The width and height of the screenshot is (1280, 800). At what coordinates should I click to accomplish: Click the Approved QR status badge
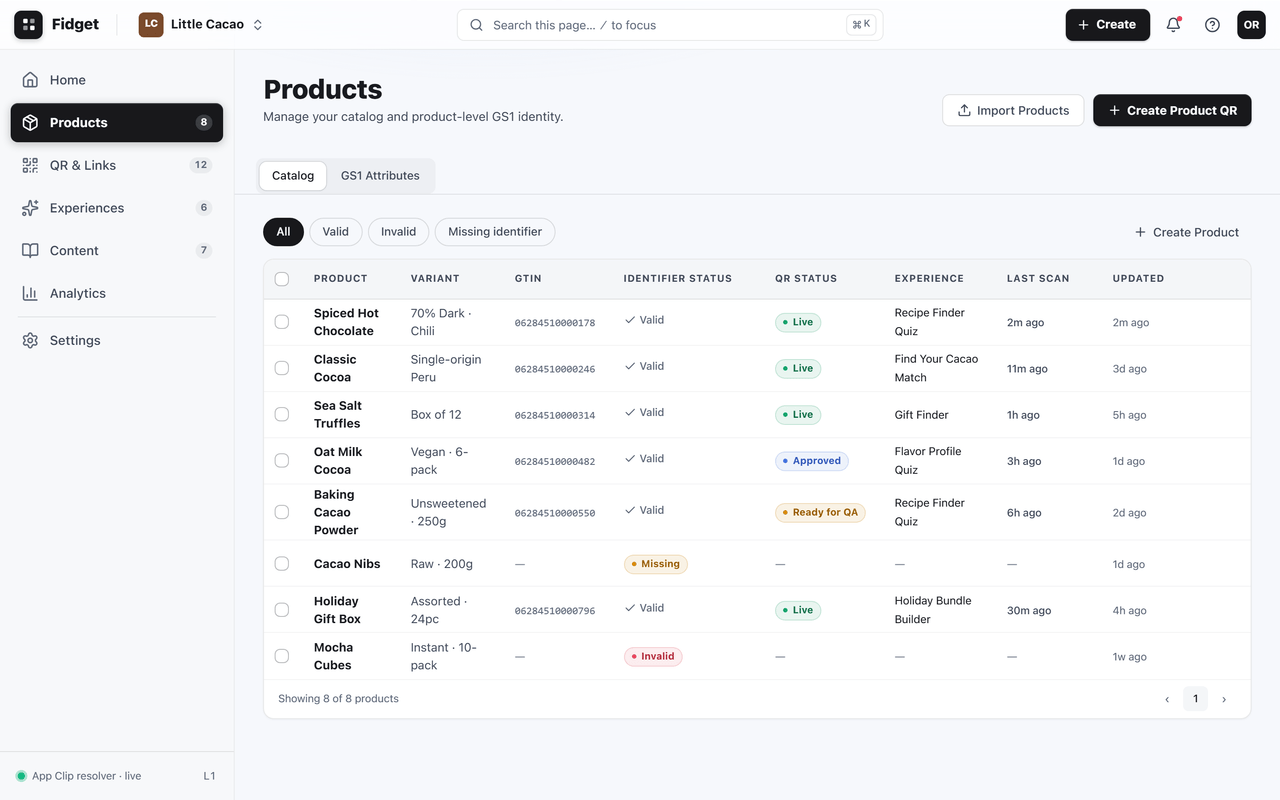(x=812, y=461)
